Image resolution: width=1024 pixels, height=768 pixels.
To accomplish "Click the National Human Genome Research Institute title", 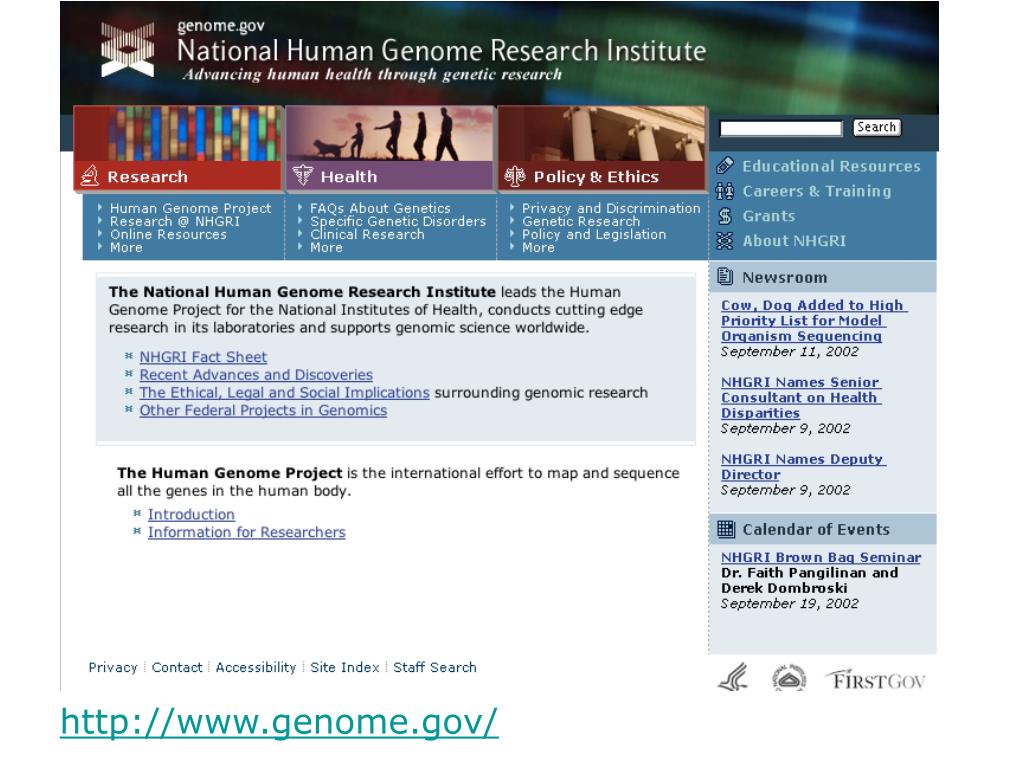I will pos(441,50).
